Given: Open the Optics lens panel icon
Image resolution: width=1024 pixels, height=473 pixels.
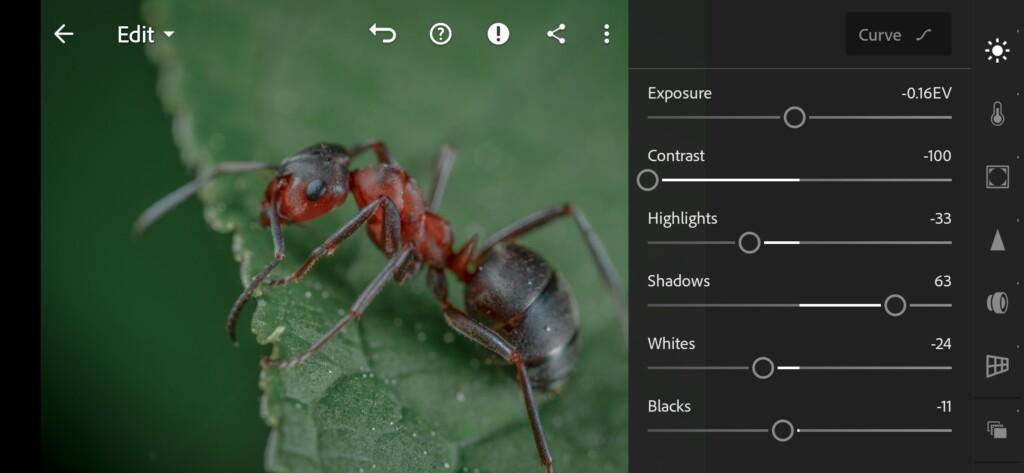Looking at the screenshot, I should 997,302.
